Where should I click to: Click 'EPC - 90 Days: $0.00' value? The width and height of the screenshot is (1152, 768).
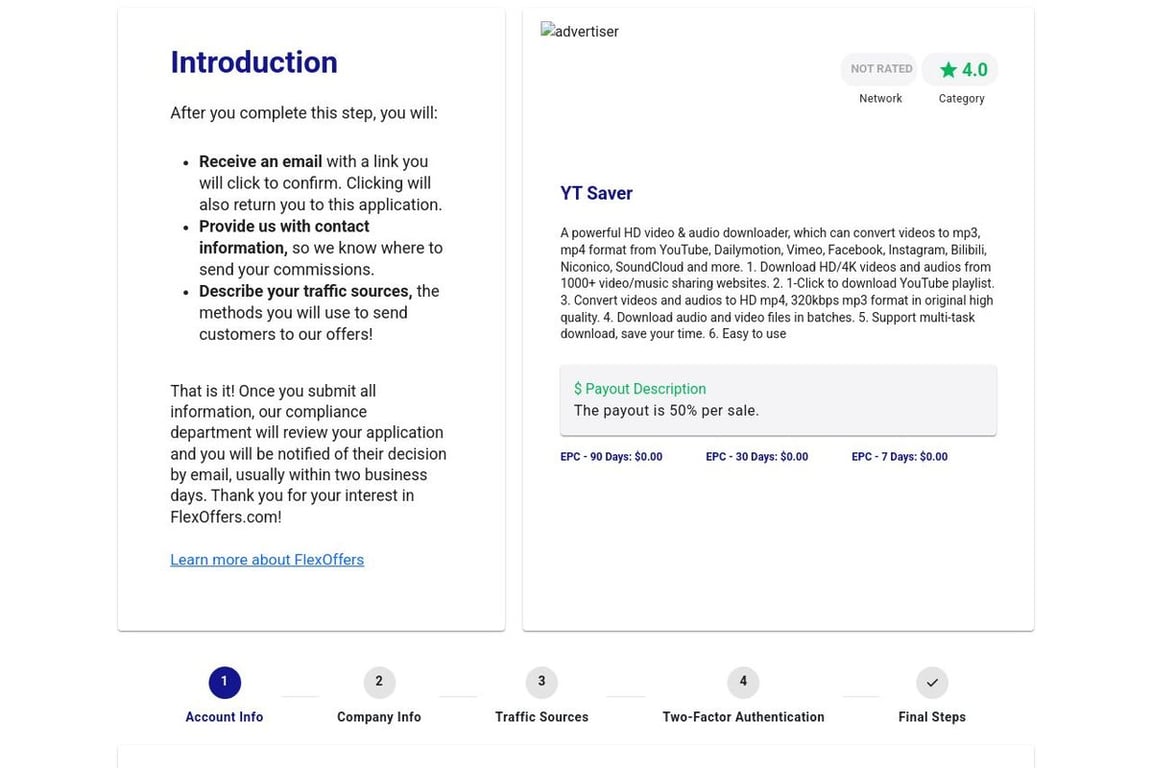[611, 456]
